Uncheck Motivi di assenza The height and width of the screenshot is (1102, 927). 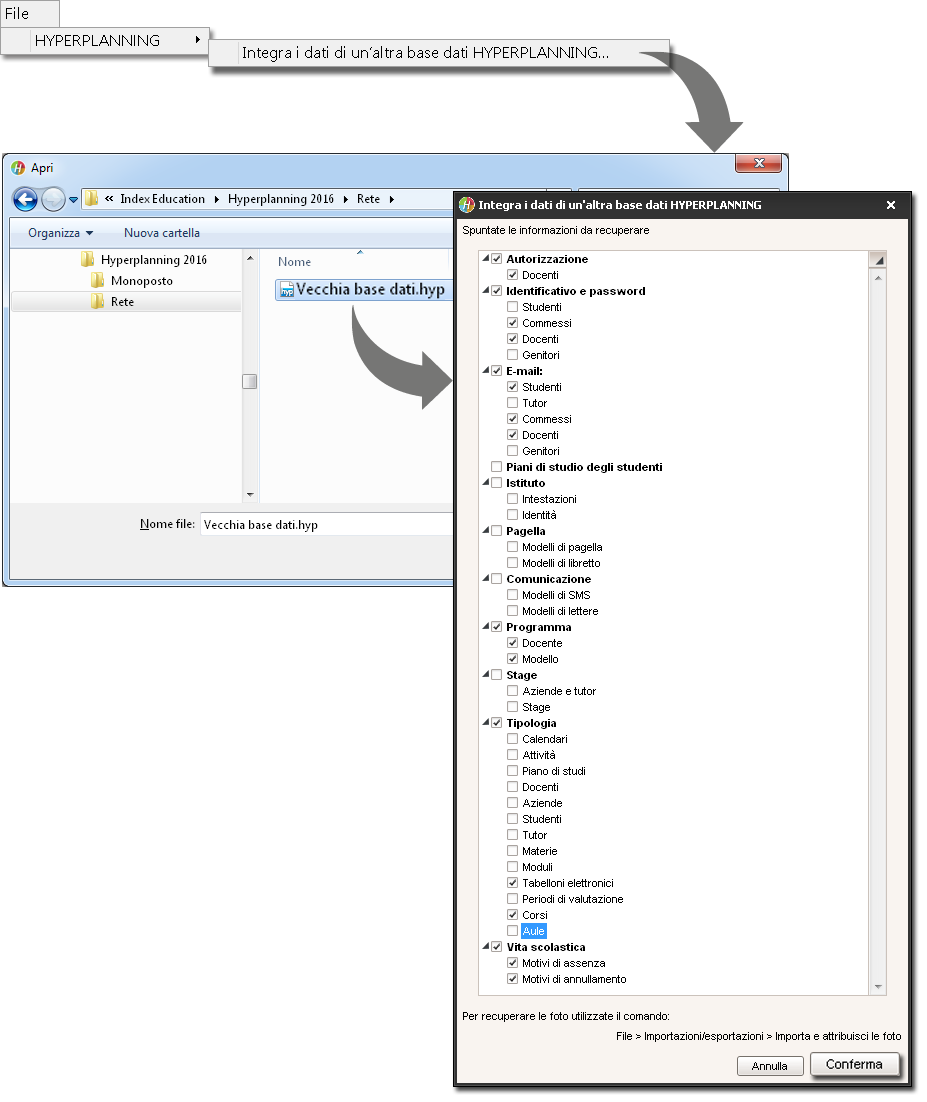pos(512,963)
